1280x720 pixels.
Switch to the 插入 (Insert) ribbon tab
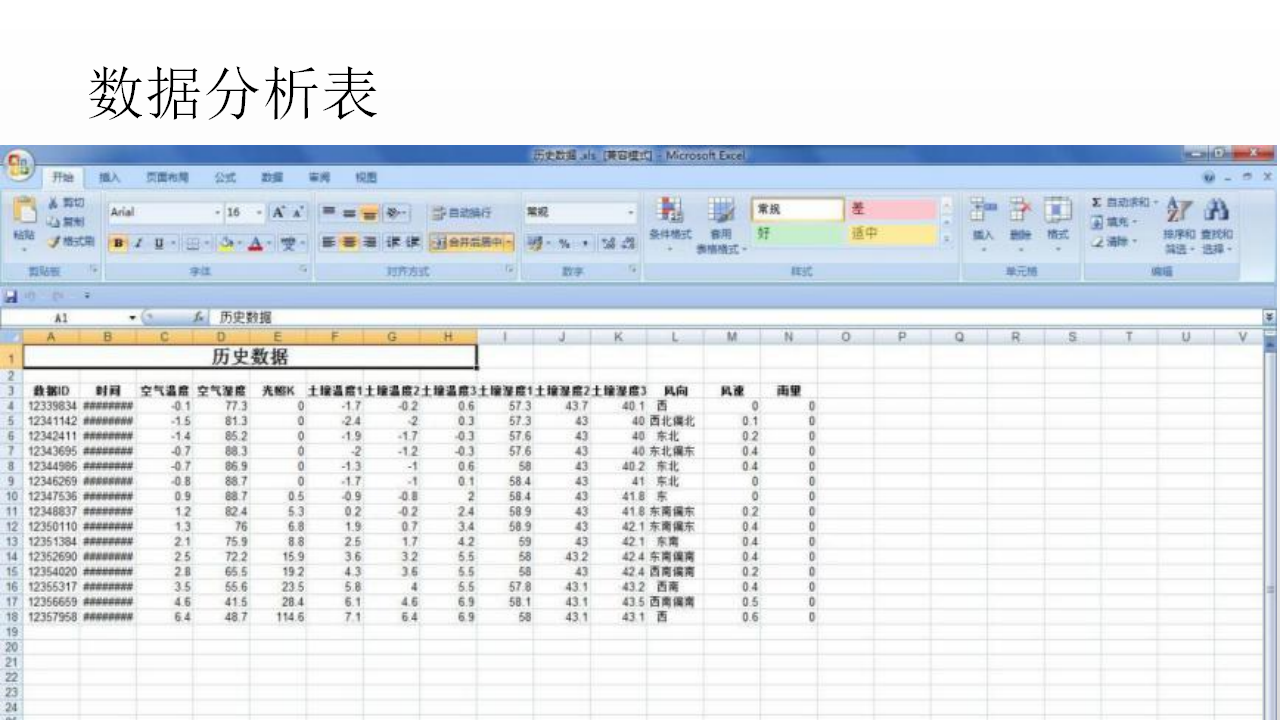[110, 178]
